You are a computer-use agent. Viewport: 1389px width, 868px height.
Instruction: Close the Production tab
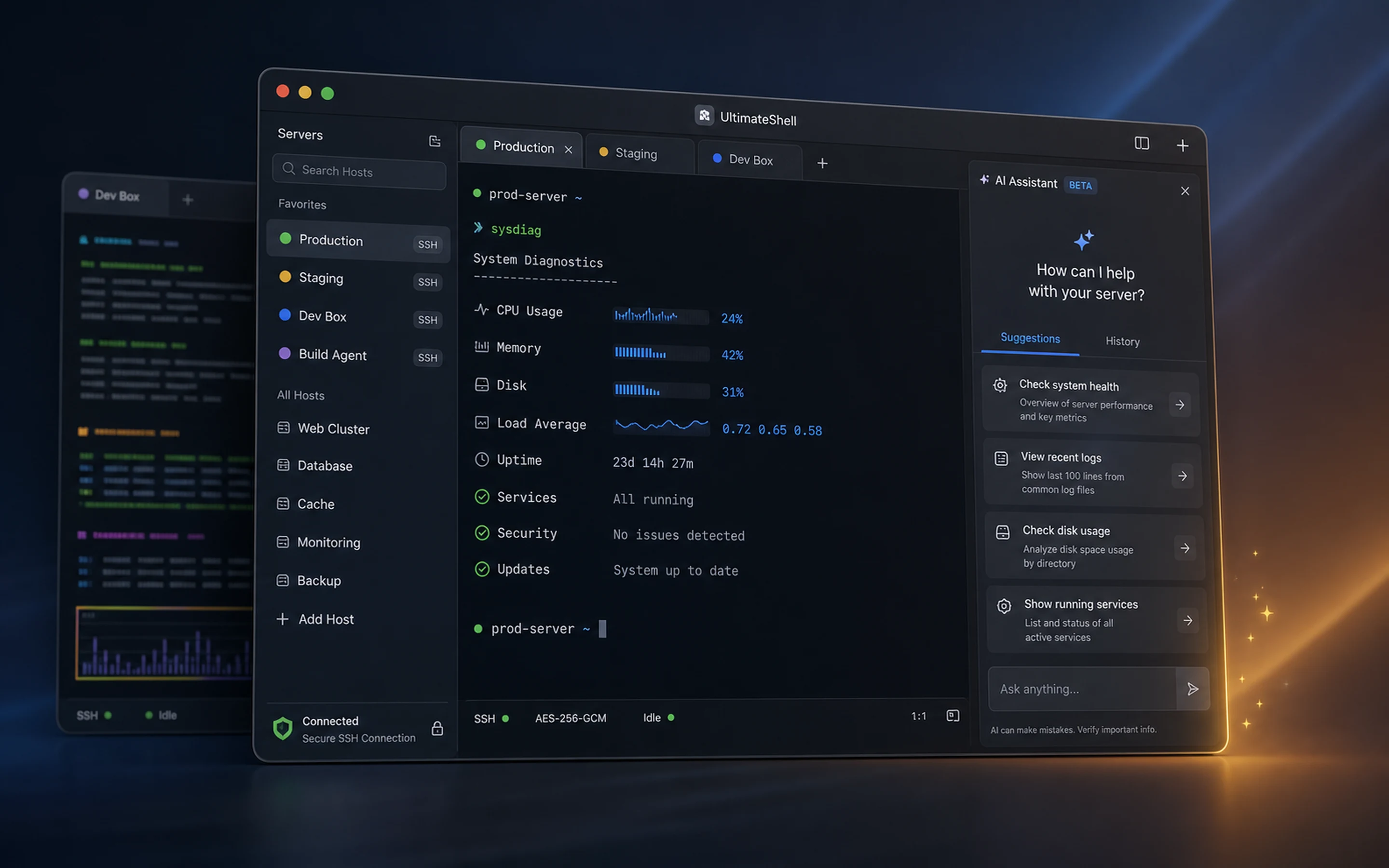click(568, 150)
